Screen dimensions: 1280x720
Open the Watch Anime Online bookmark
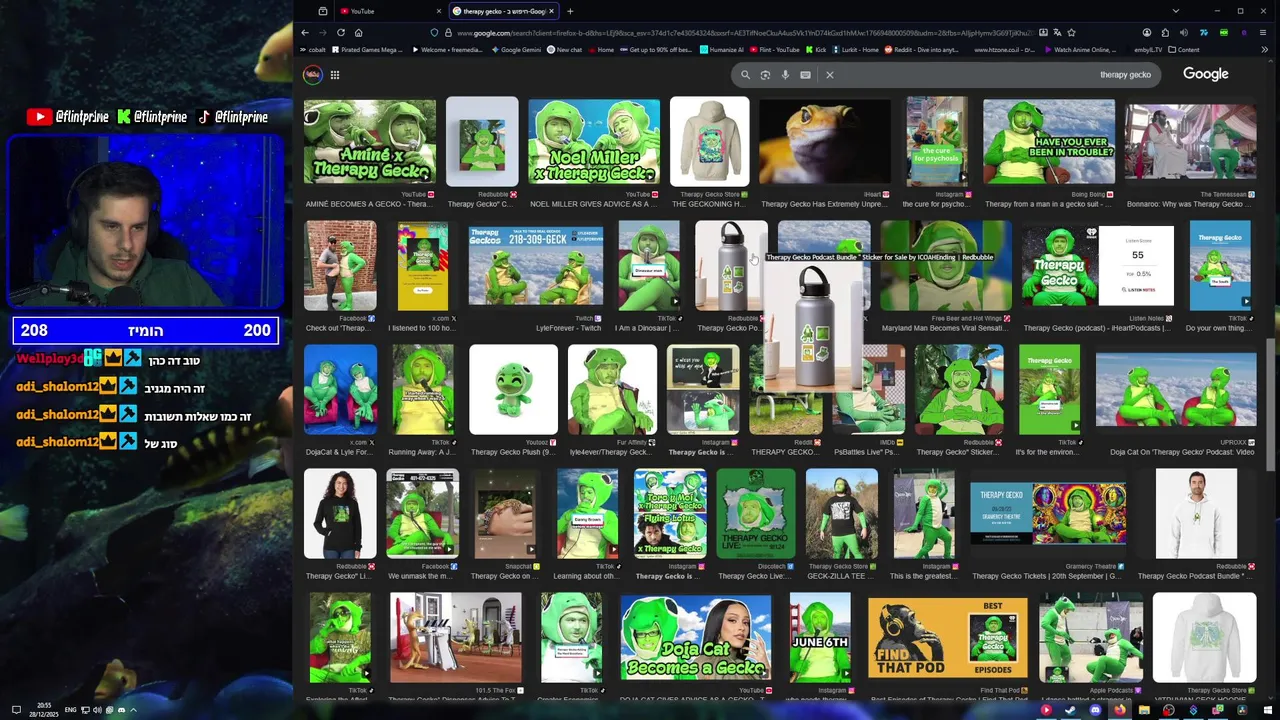click(1080, 49)
